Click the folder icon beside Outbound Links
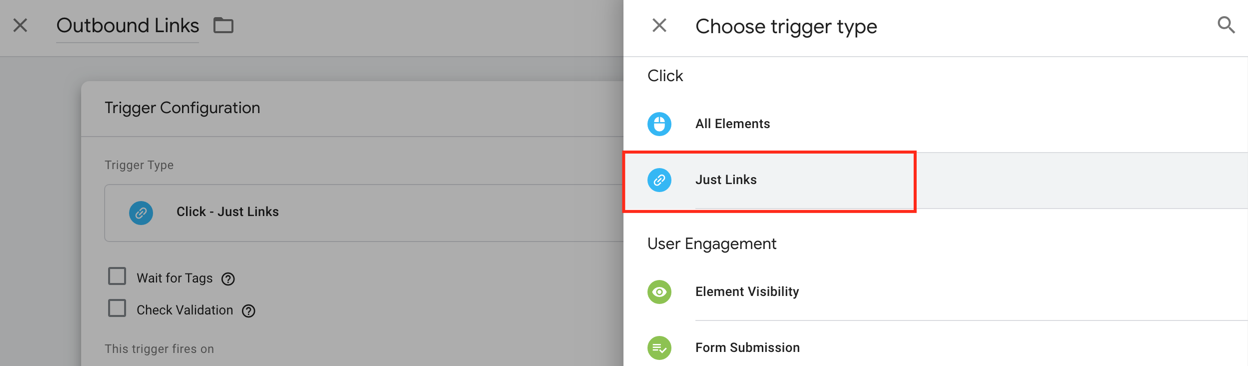1249x366 pixels. [x=224, y=26]
